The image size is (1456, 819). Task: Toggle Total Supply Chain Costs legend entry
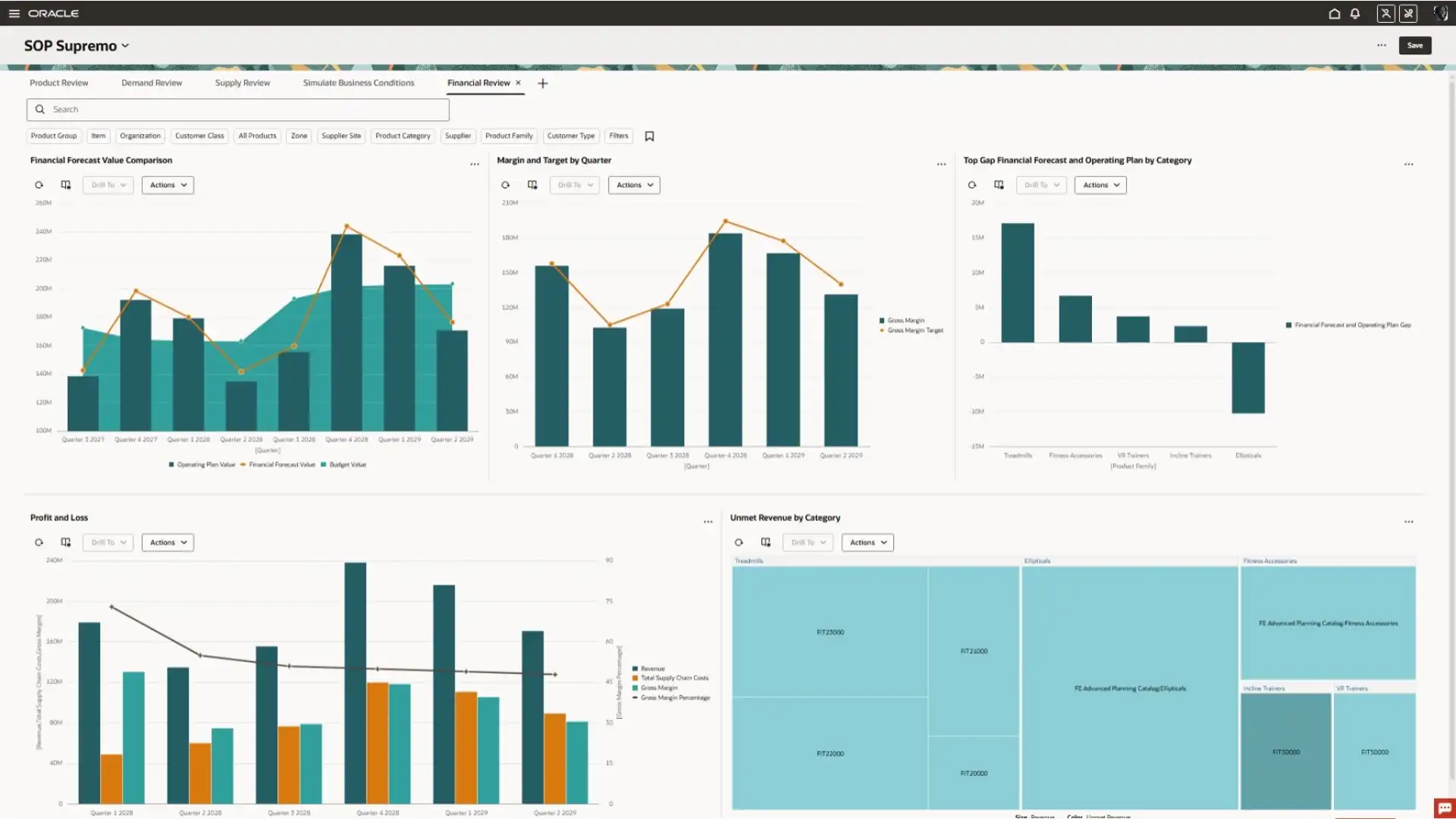[x=674, y=678]
